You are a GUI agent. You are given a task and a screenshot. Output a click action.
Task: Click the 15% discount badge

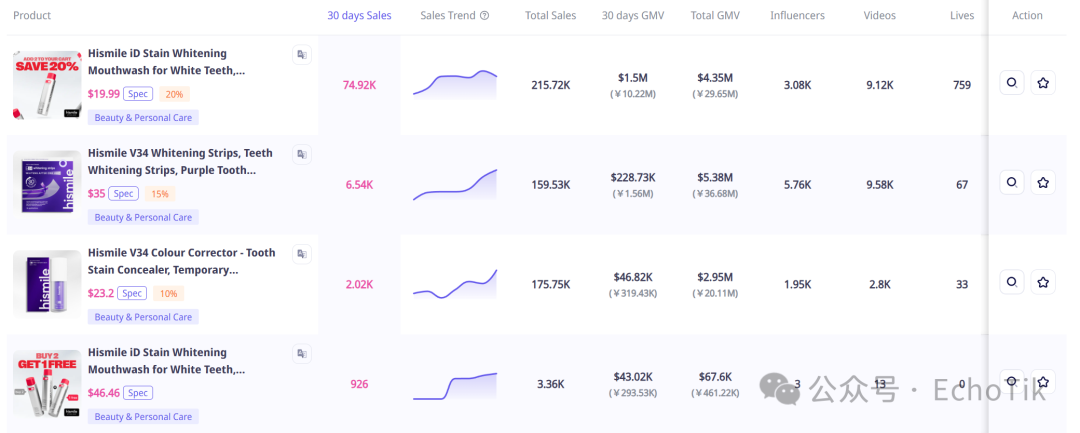coord(160,194)
